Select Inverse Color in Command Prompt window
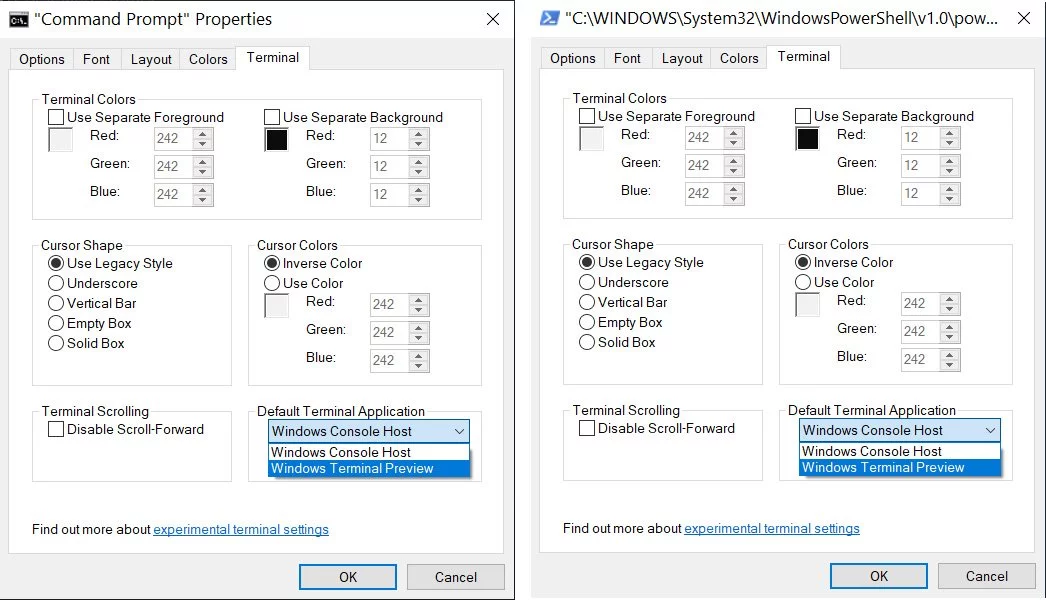The width and height of the screenshot is (1046, 600). tap(272, 263)
